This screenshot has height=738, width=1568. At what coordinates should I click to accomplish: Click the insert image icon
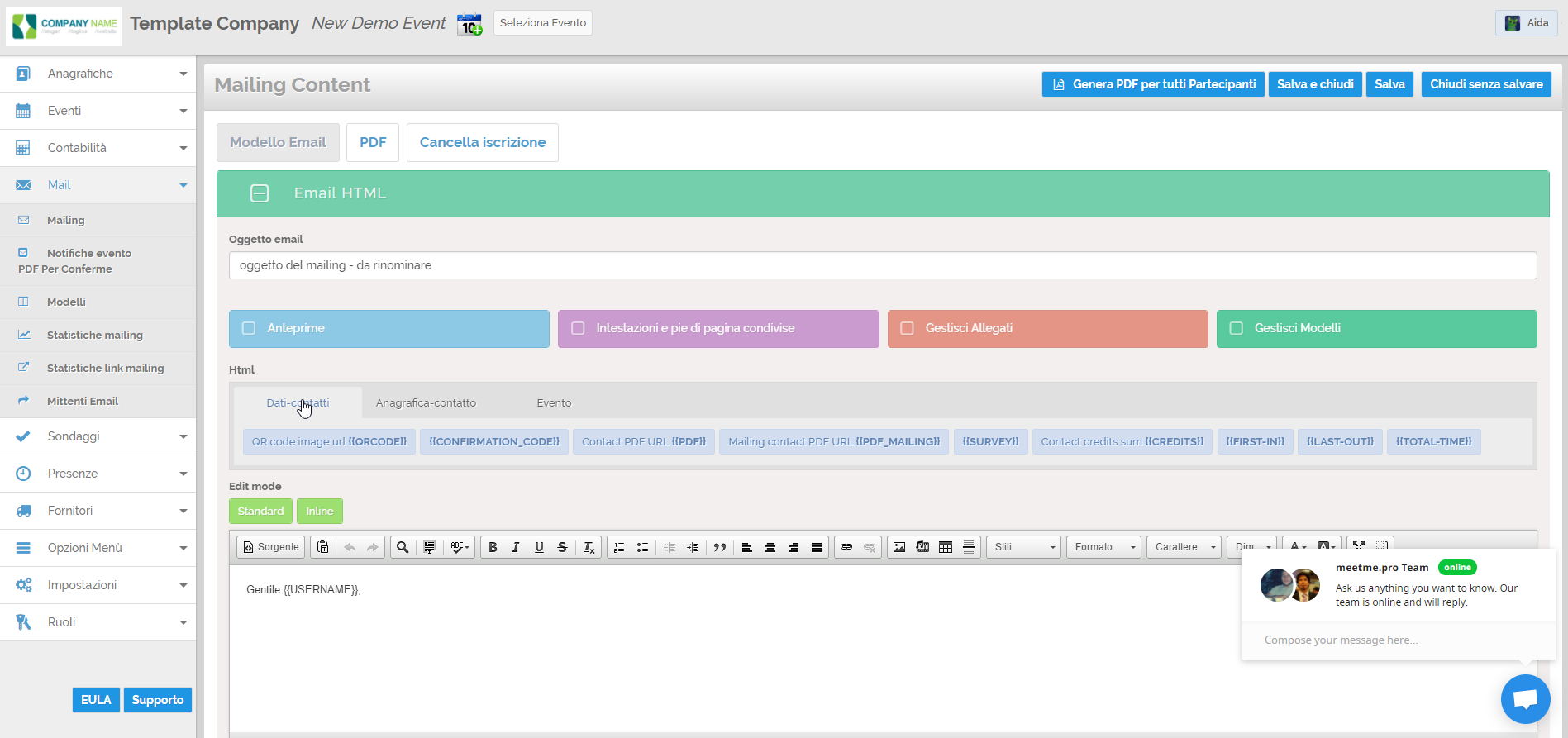pyautogui.click(x=899, y=547)
